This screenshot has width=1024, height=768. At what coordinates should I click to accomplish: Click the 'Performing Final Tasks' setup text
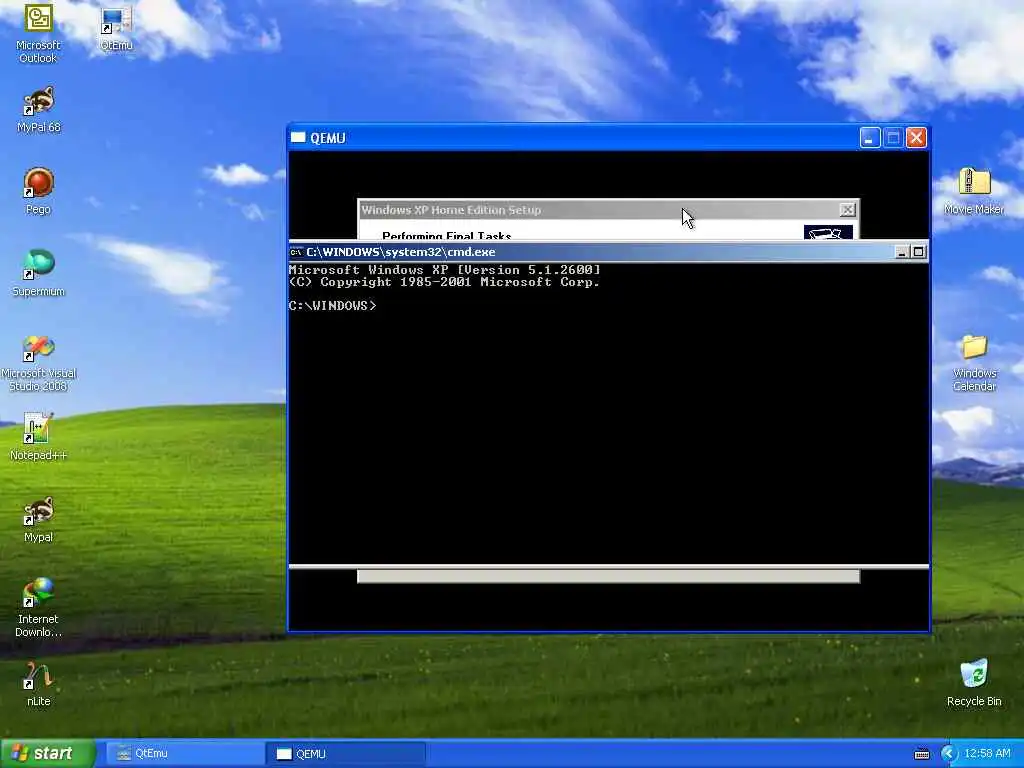pos(447,236)
